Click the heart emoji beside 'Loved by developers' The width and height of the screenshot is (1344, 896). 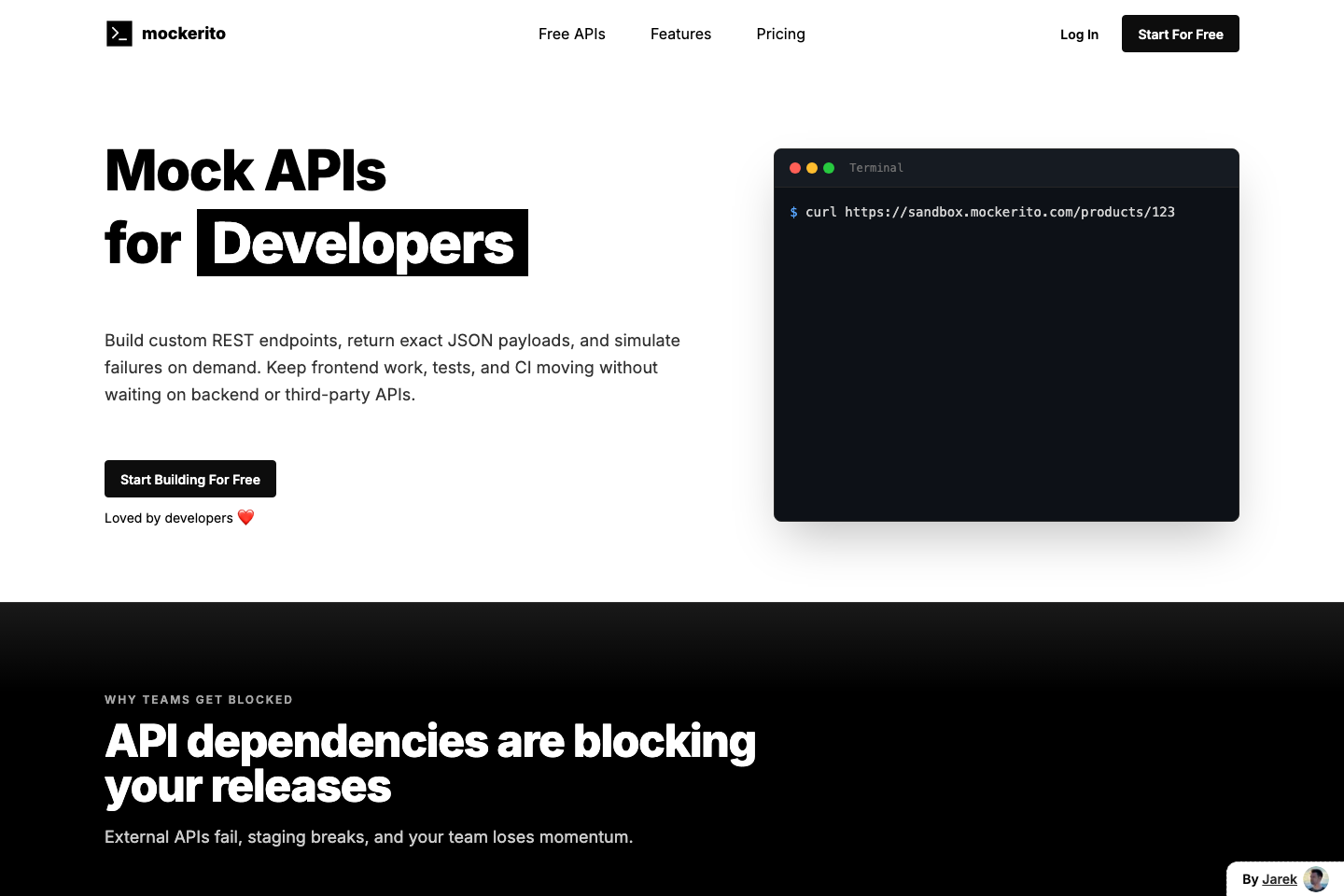[245, 517]
